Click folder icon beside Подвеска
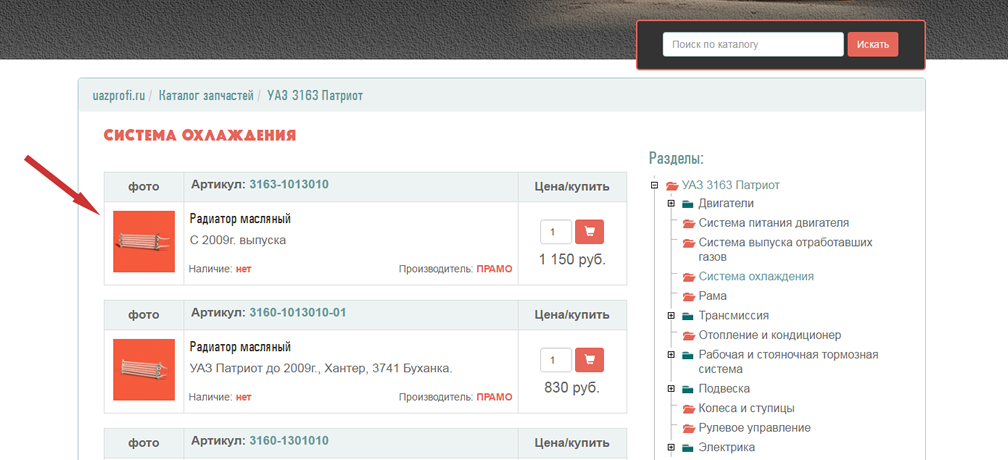The image size is (1008, 460). 688,389
